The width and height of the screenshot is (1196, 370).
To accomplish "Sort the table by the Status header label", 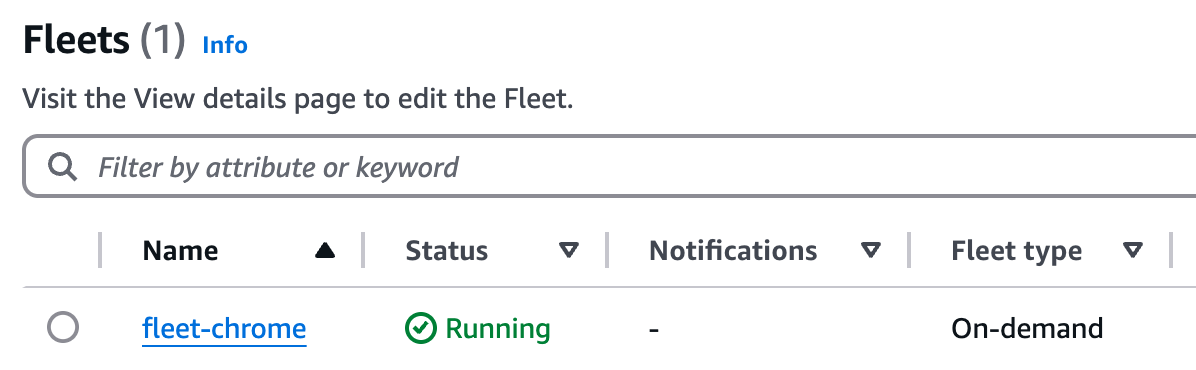I will [x=446, y=251].
